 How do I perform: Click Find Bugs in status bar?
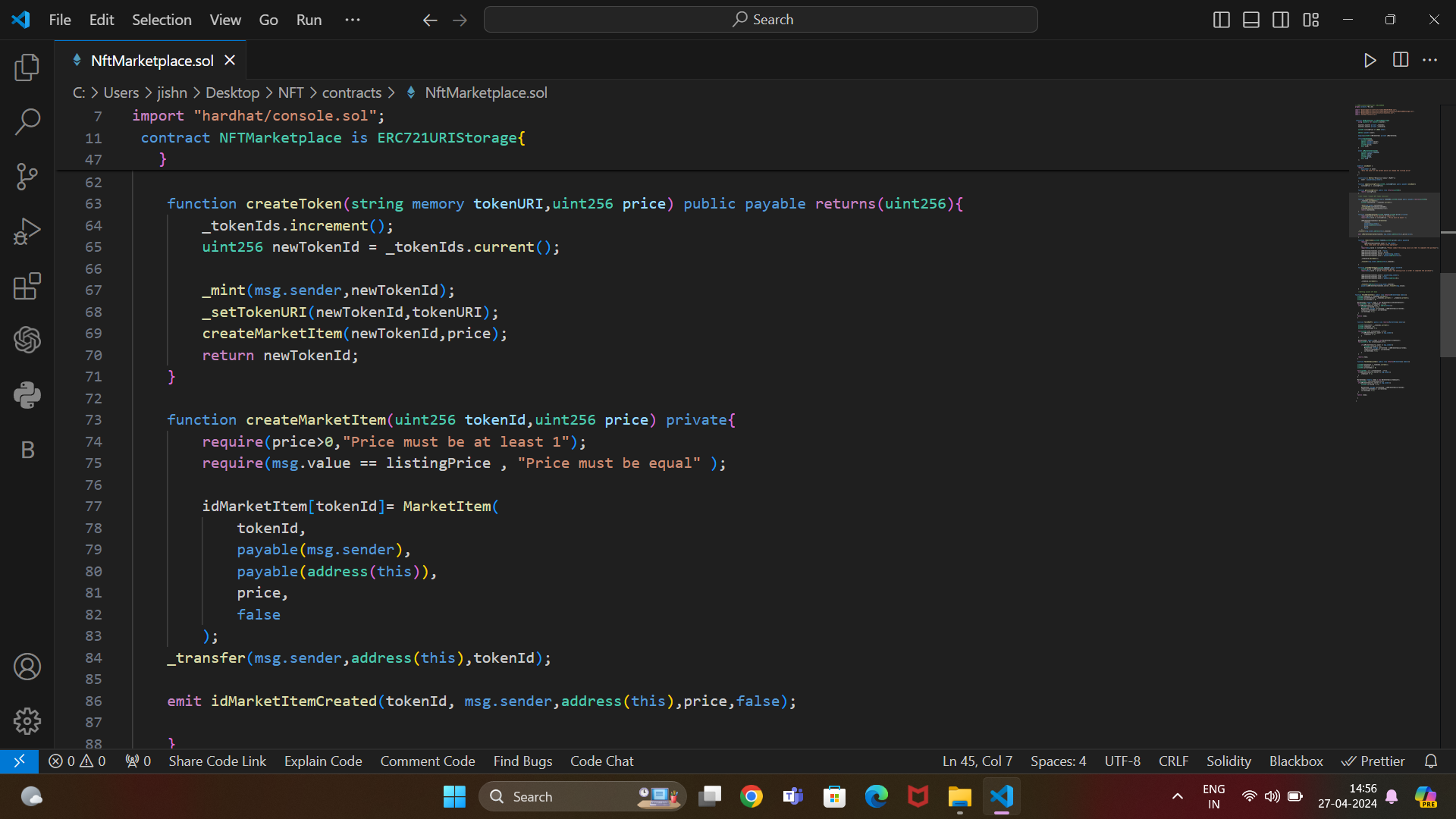click(x=522, y=761)
